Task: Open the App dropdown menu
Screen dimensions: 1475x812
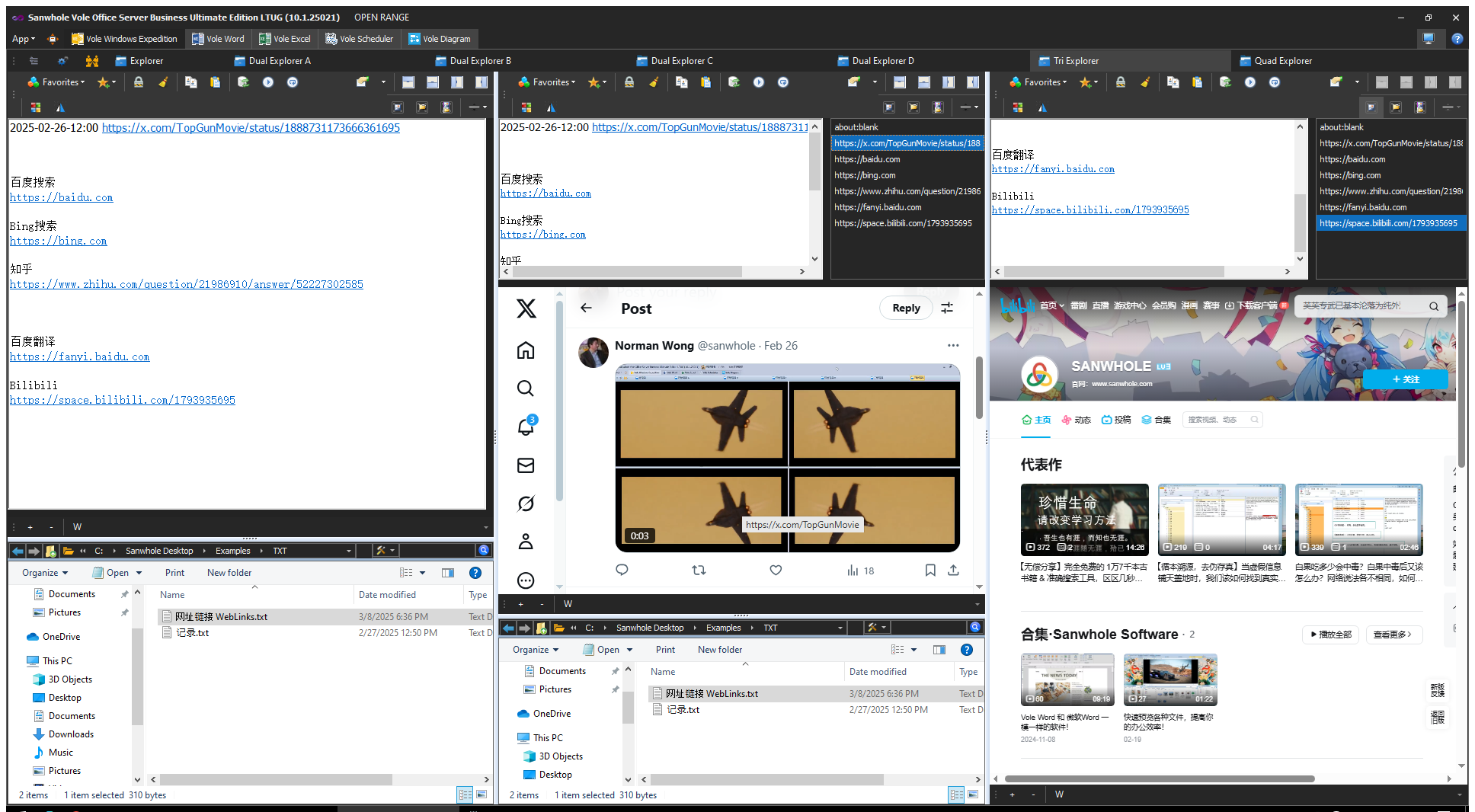Action: coord(24,39)
